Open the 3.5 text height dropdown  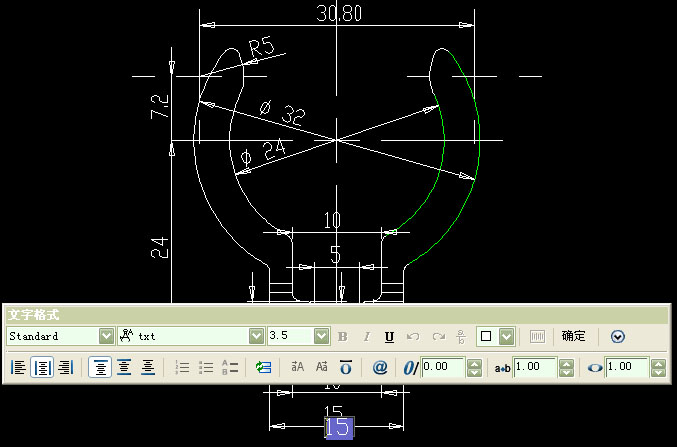(x=322, y=336)
